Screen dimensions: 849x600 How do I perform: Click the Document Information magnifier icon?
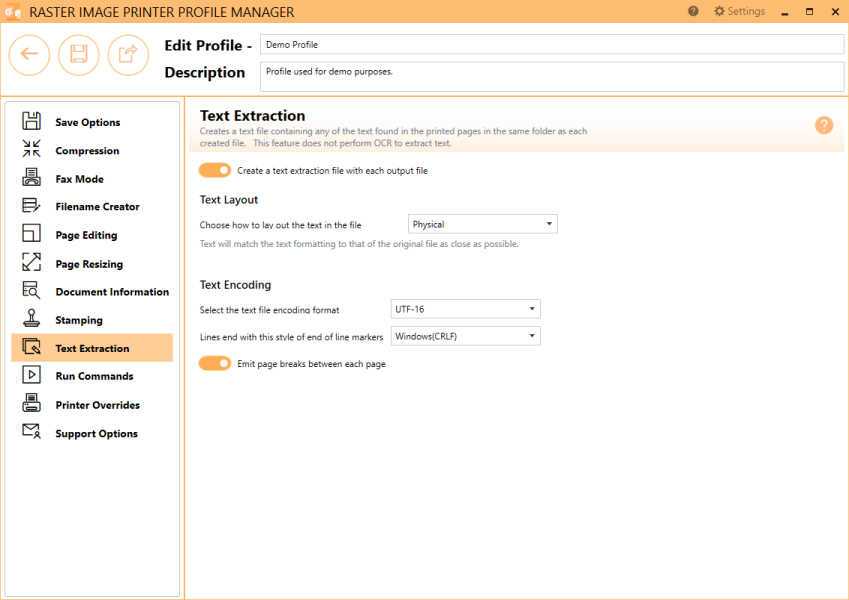tap(31, 290)
